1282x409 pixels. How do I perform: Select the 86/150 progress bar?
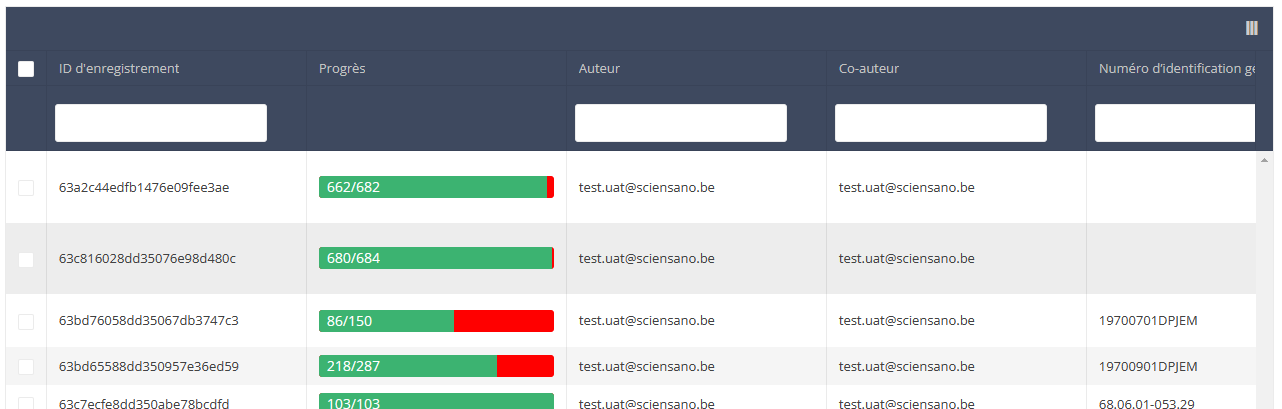436,321
